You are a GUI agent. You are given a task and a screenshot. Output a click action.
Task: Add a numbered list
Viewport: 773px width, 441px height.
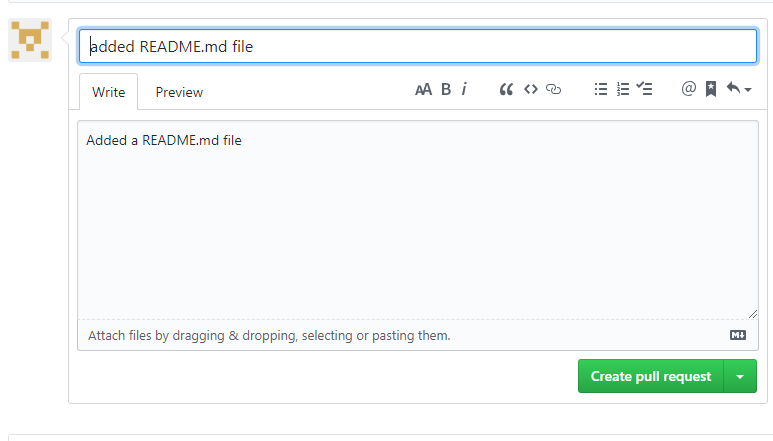point(623,89)
